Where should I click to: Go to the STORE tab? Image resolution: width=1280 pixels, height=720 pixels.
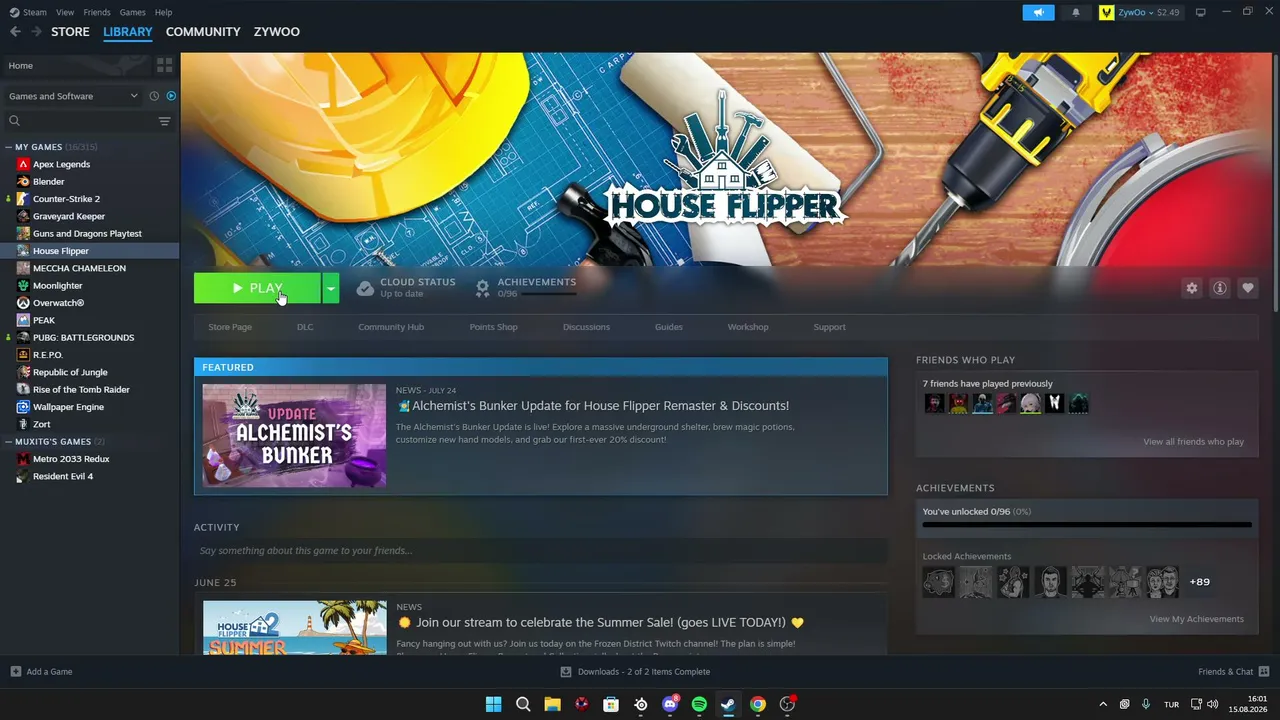[x=70, y=32]
